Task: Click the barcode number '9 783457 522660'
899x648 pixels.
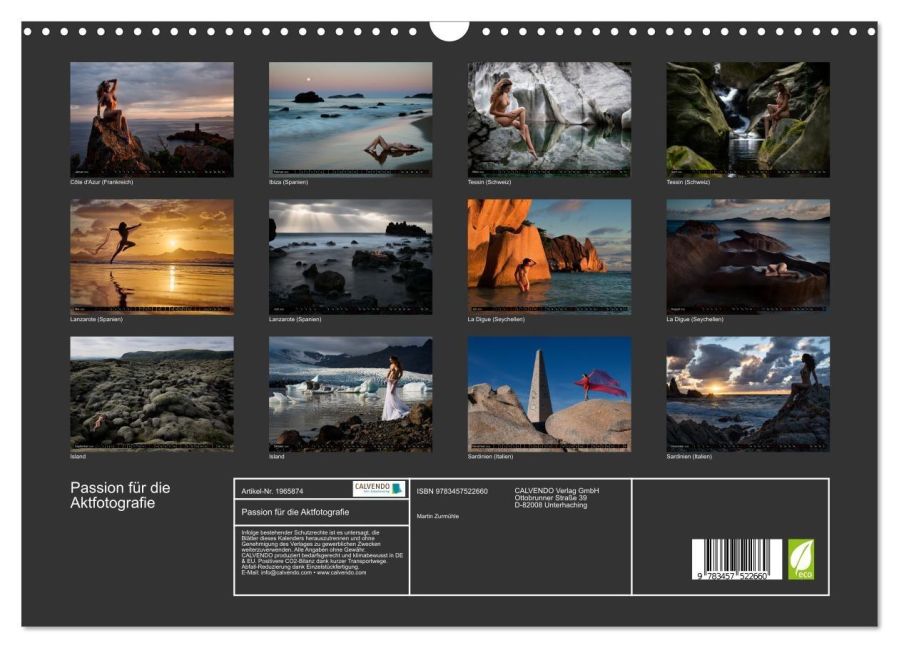Action: [x=733, y=576]
